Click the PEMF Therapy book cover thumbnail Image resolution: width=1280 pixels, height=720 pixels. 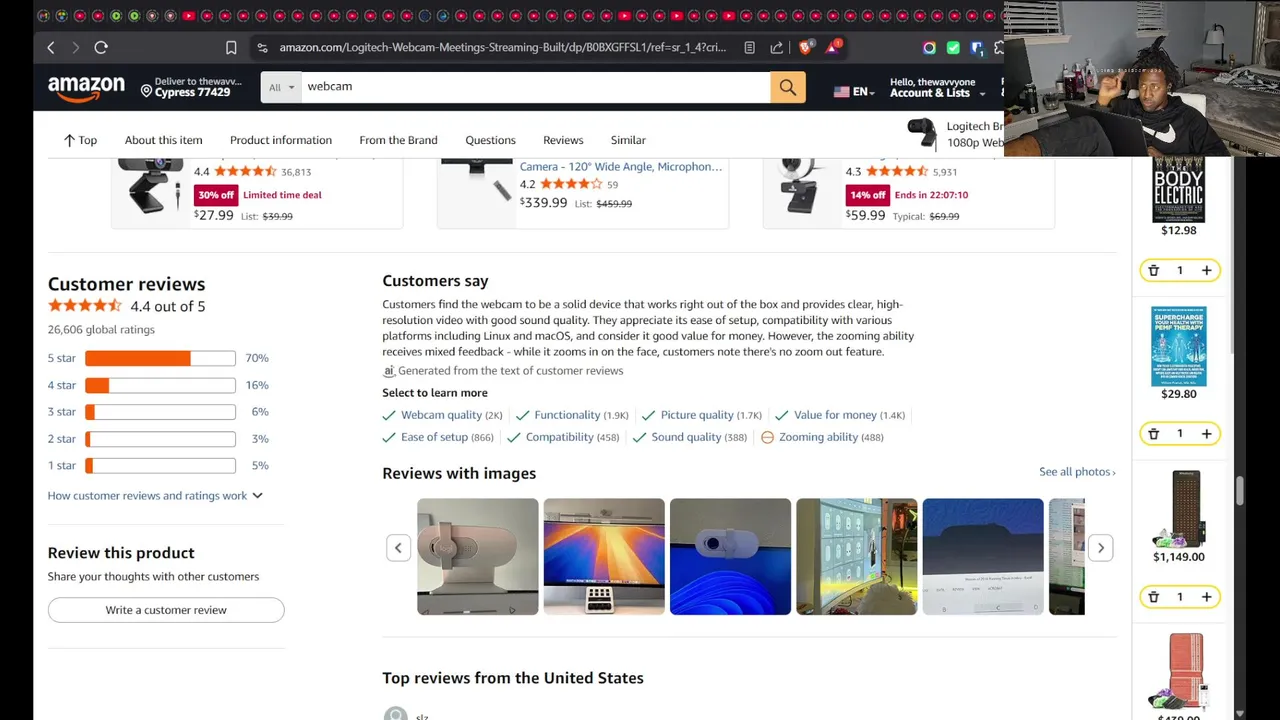point(1178,346)
